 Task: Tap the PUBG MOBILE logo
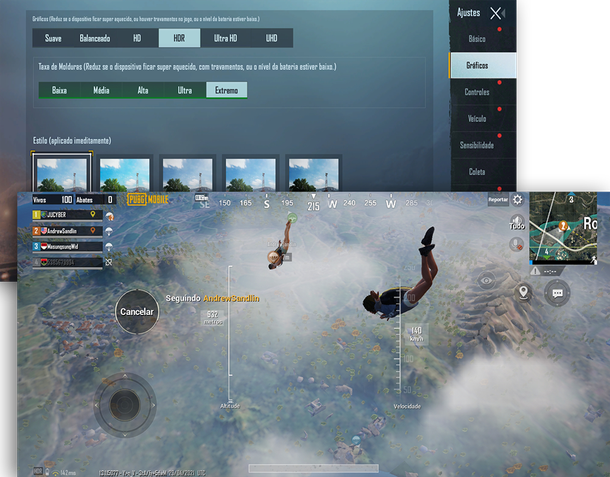pyautogui.click(x=147, y=200)
